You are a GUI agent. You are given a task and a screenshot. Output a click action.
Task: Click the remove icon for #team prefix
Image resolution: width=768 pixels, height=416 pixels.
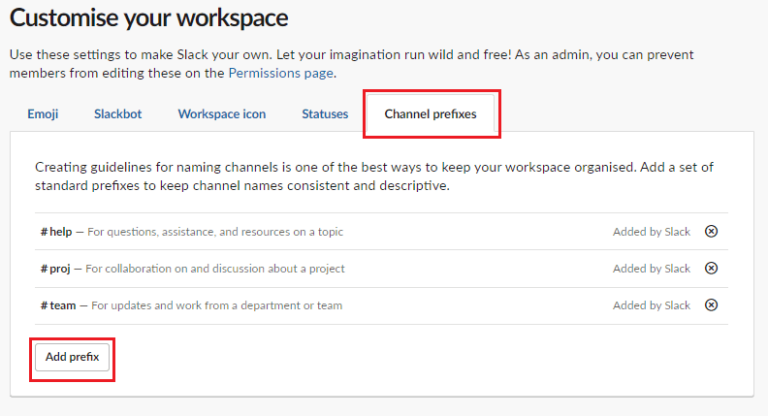[x=711, y=305]
